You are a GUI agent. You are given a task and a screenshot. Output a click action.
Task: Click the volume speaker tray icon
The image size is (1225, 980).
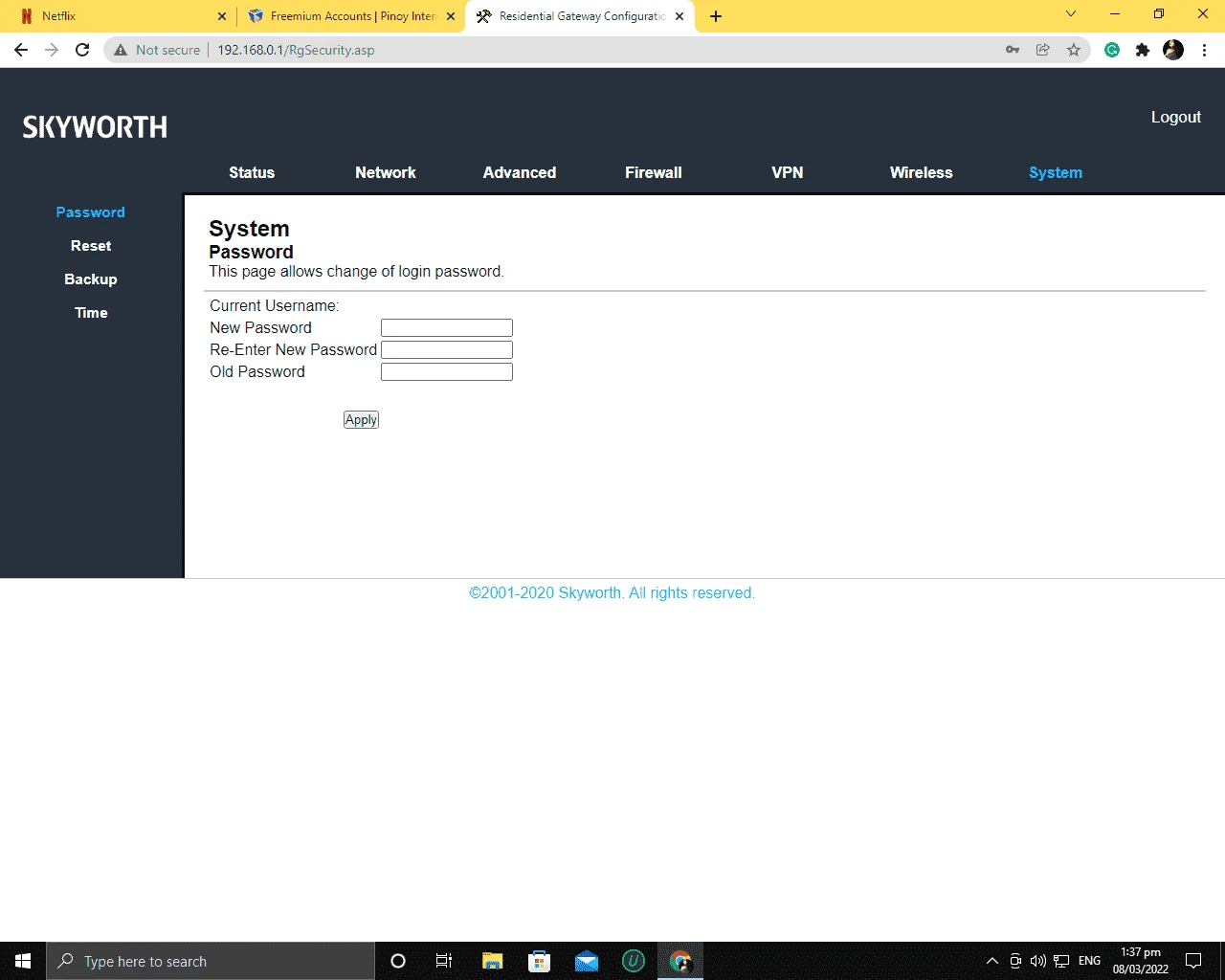(1038, 961)
